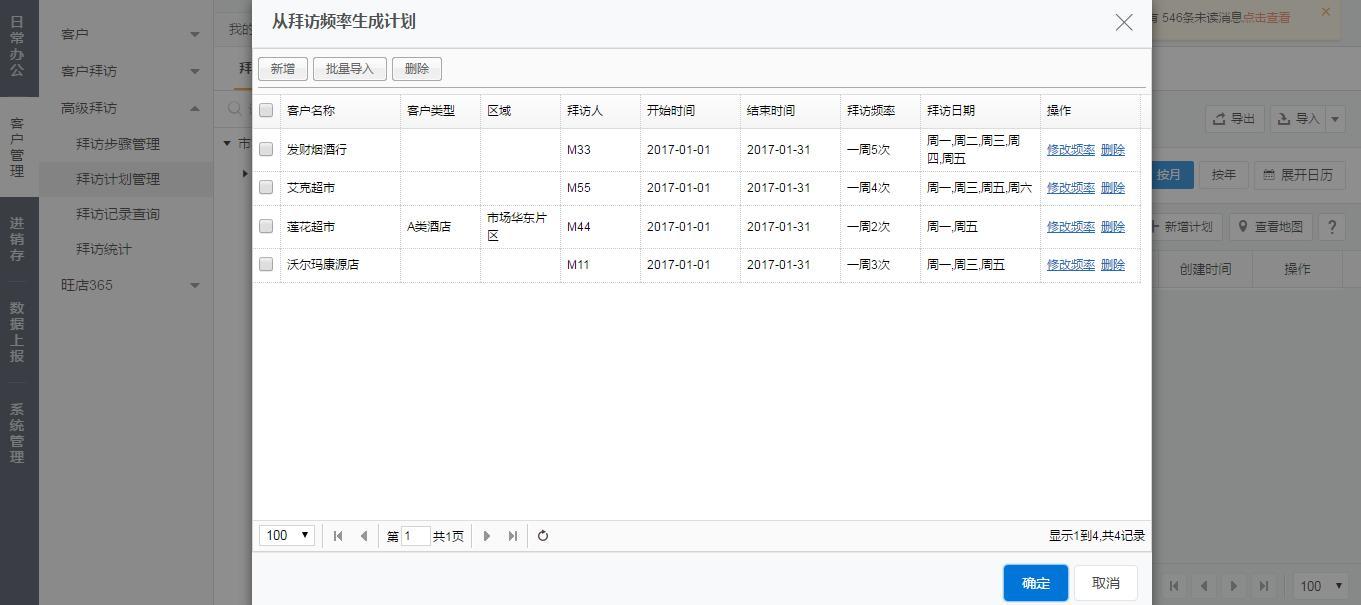Toggle the select-all checkbox in table header

266,110
